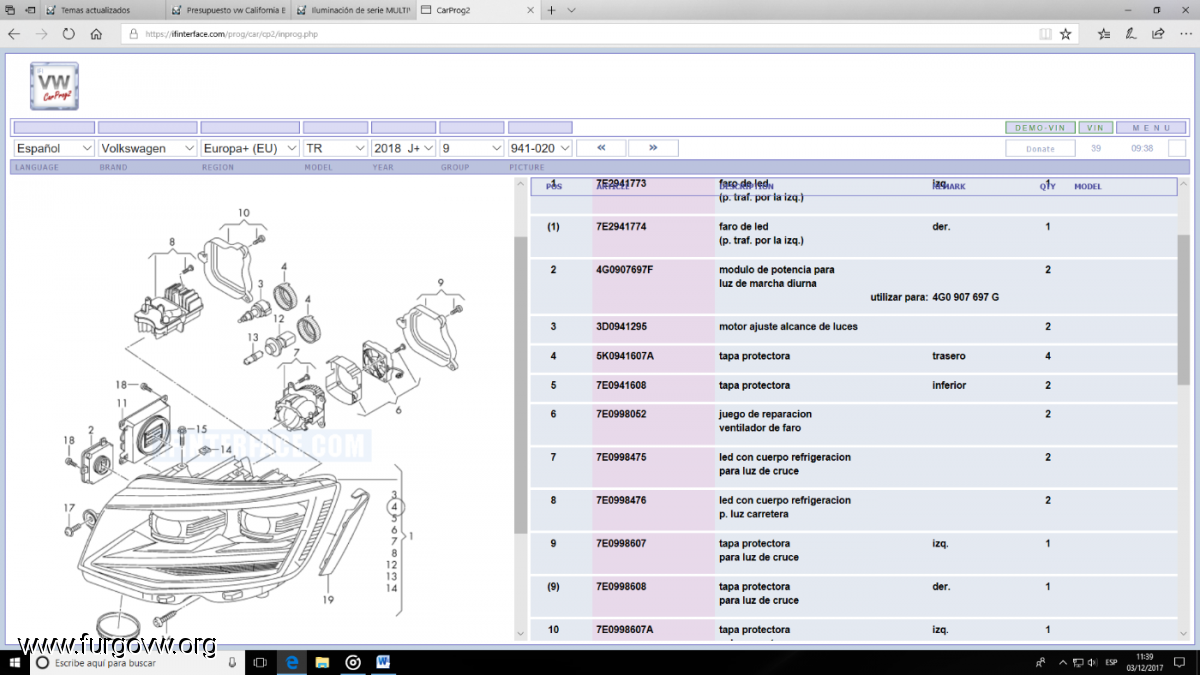The width and height of the screenshot is (1200, 675).
Task: Open Word from the taskbar
Action: click(x=383, y=662)
